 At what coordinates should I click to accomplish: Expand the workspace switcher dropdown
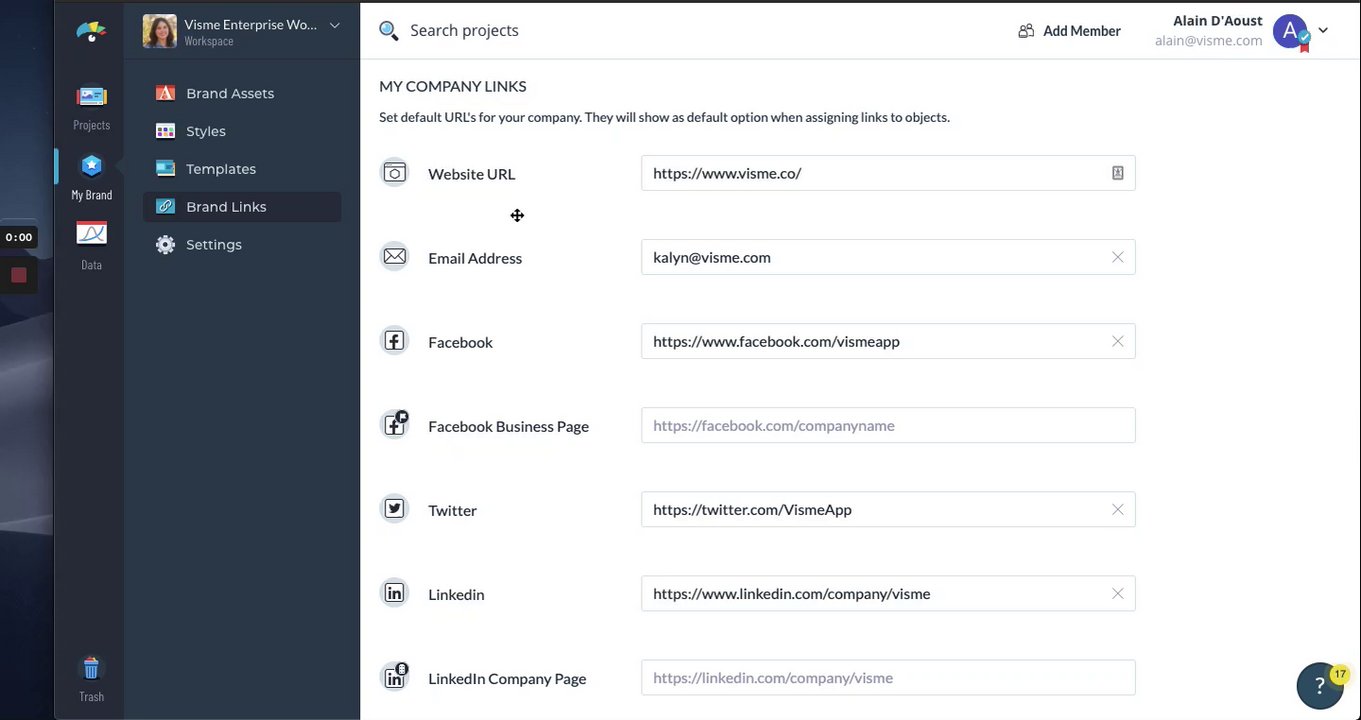tap(334, 25)
